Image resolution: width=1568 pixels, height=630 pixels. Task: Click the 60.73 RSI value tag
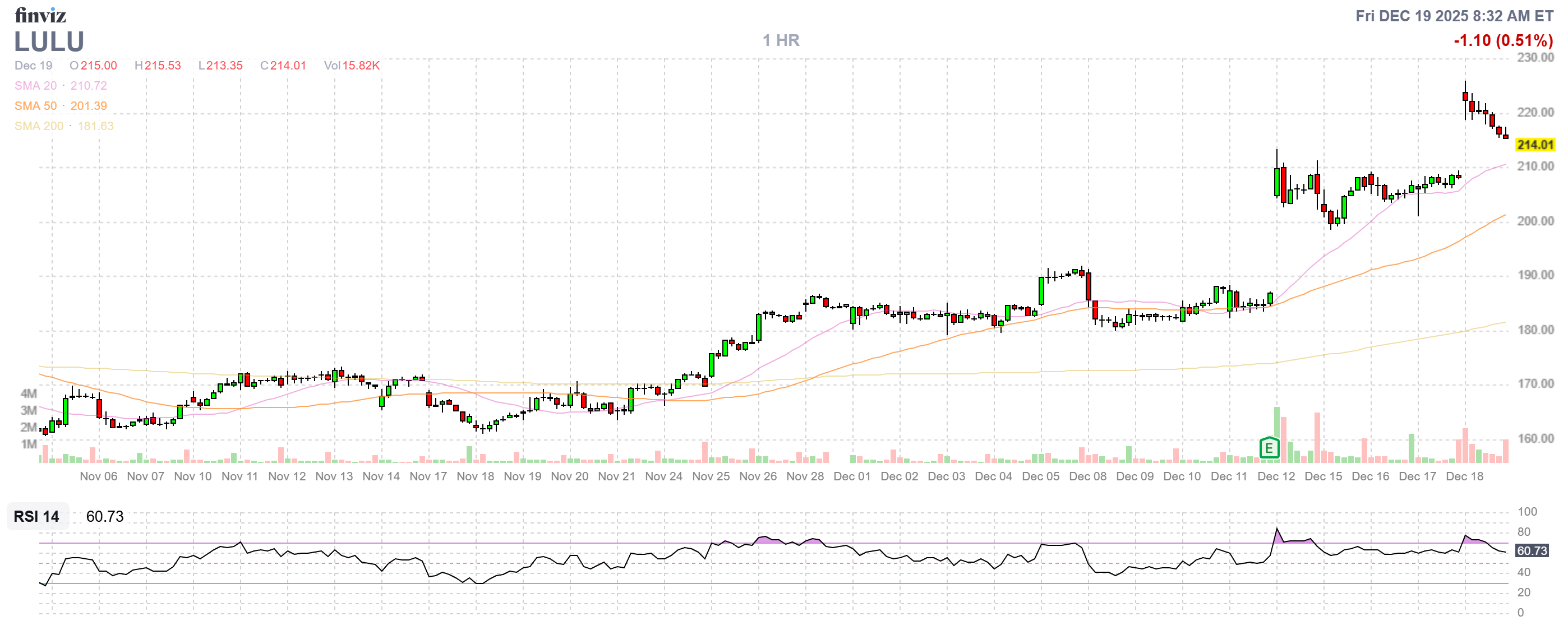[x=1531, y=550]
